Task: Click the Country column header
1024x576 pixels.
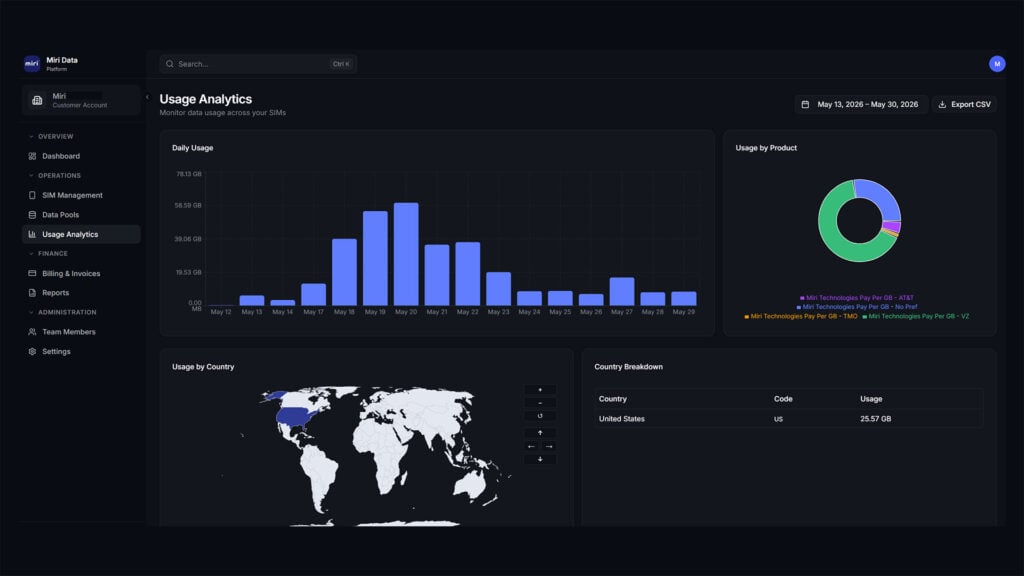Action: click(x=613, y=399)
